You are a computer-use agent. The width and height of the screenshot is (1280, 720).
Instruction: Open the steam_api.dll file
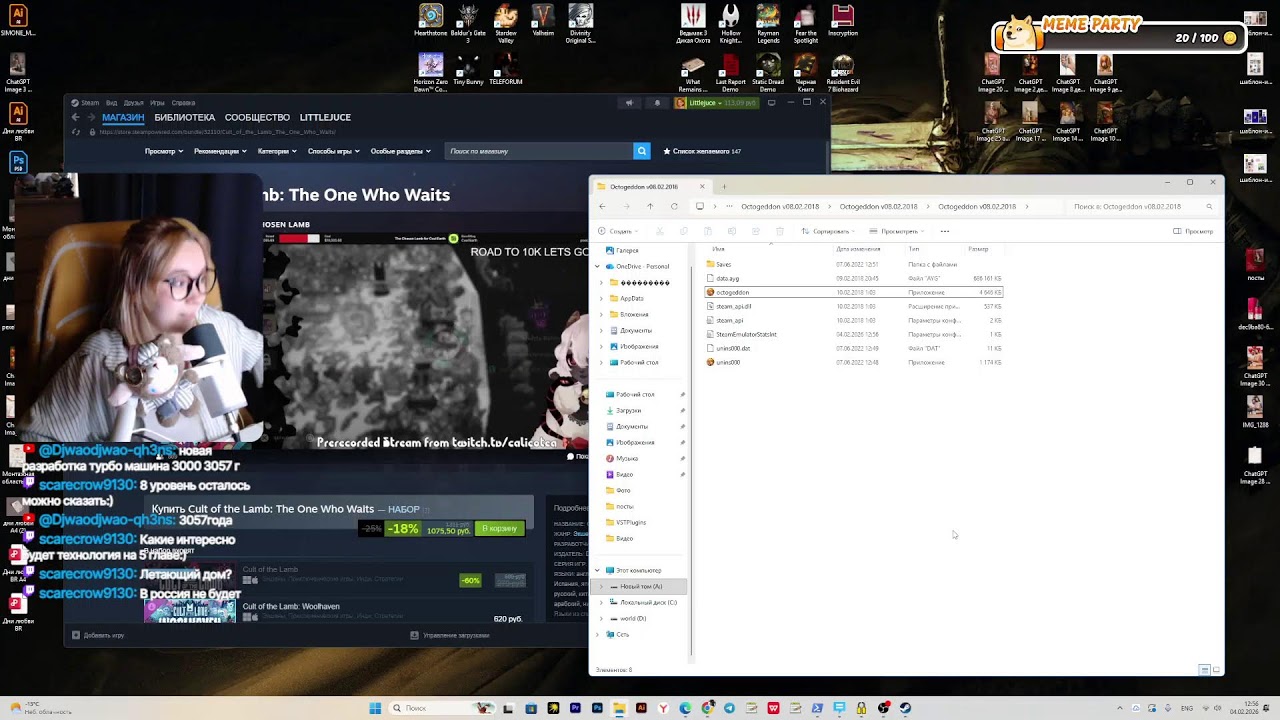click(x=853, y=306)
